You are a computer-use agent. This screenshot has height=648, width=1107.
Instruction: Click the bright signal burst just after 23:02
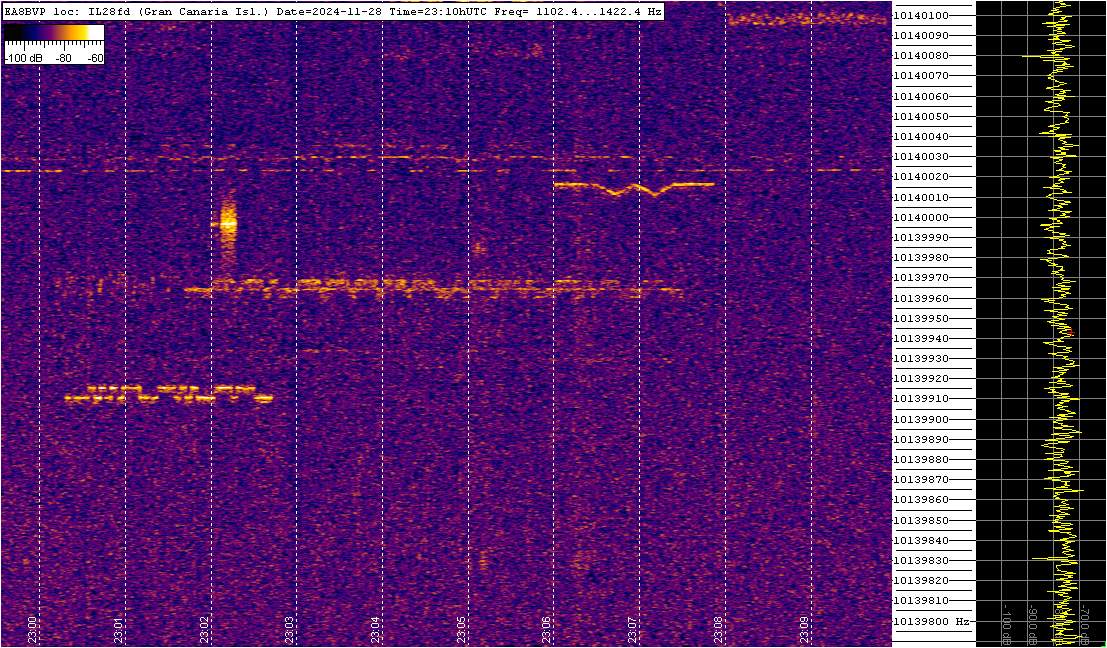tap(227, 223)
